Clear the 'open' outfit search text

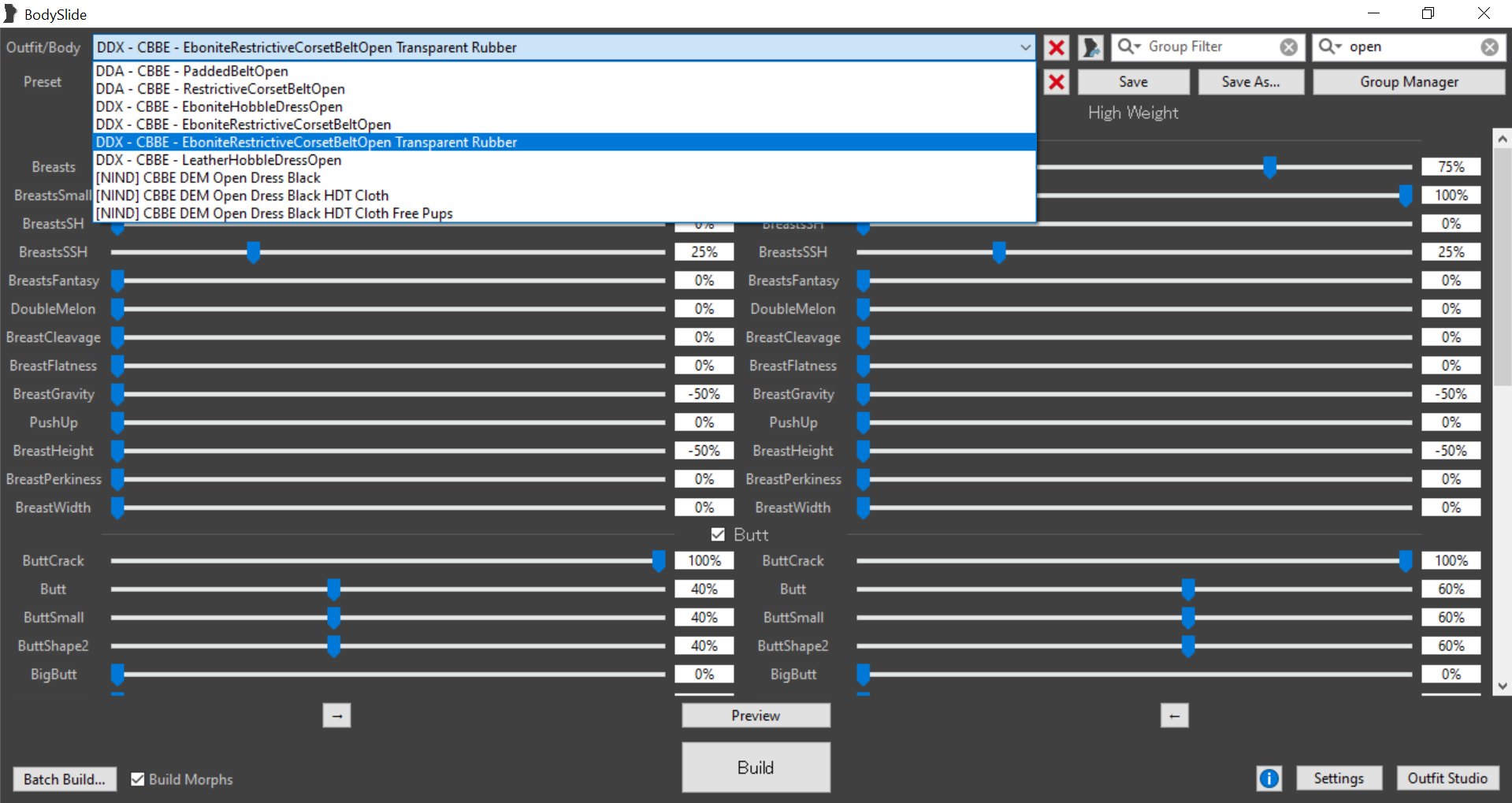tap(1489, 47)
